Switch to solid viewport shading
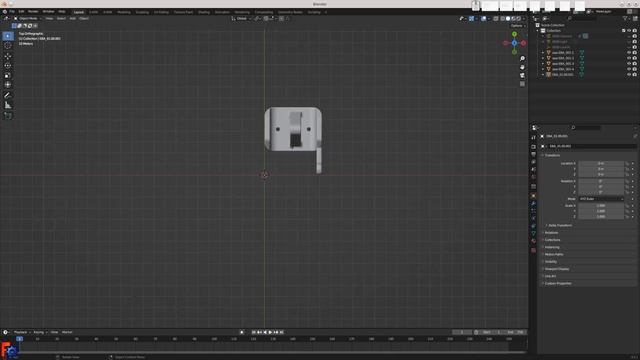Screen dimensions: 640x360 508,18
